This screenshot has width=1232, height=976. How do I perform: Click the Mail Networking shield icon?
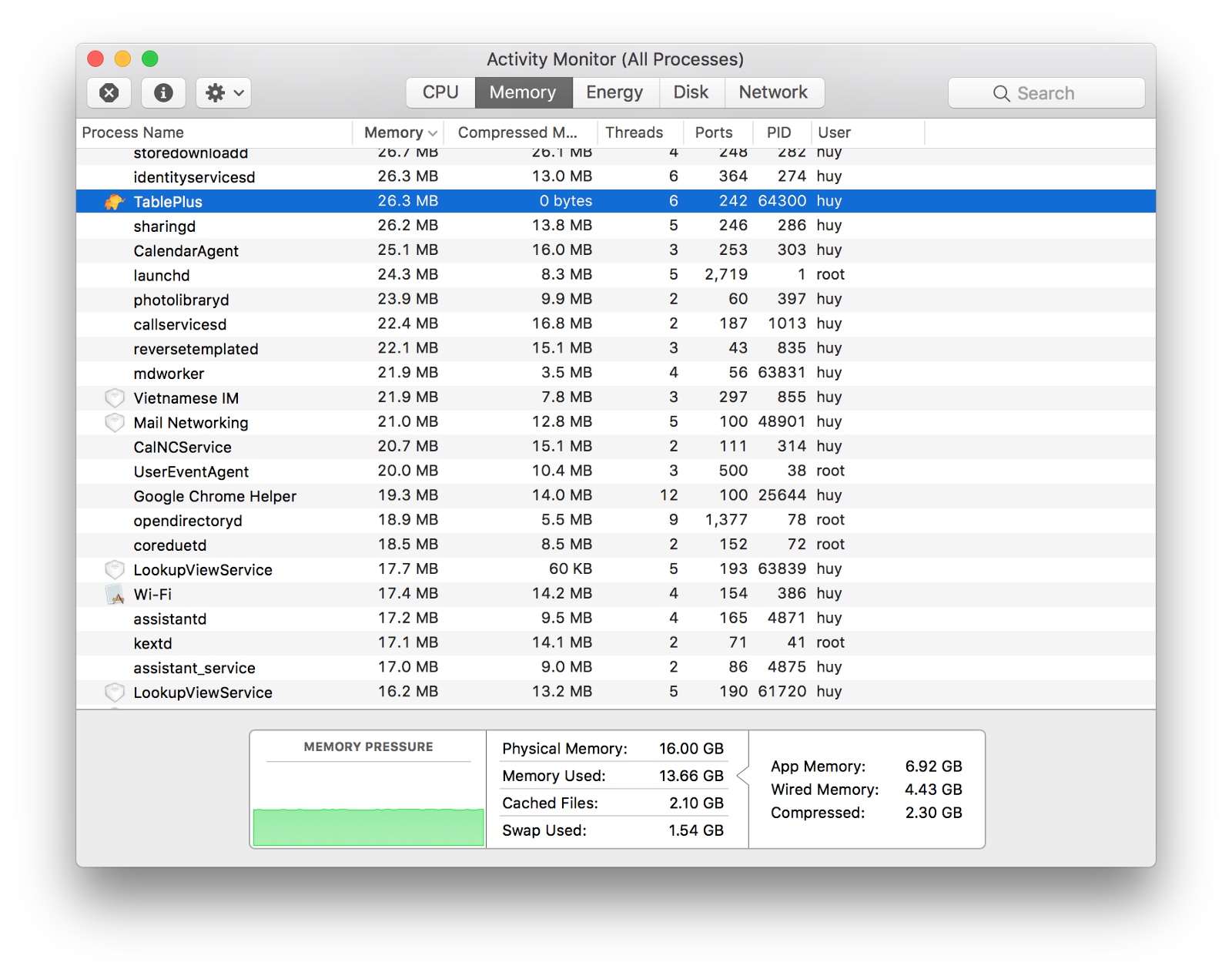click(x=115, y=423)
